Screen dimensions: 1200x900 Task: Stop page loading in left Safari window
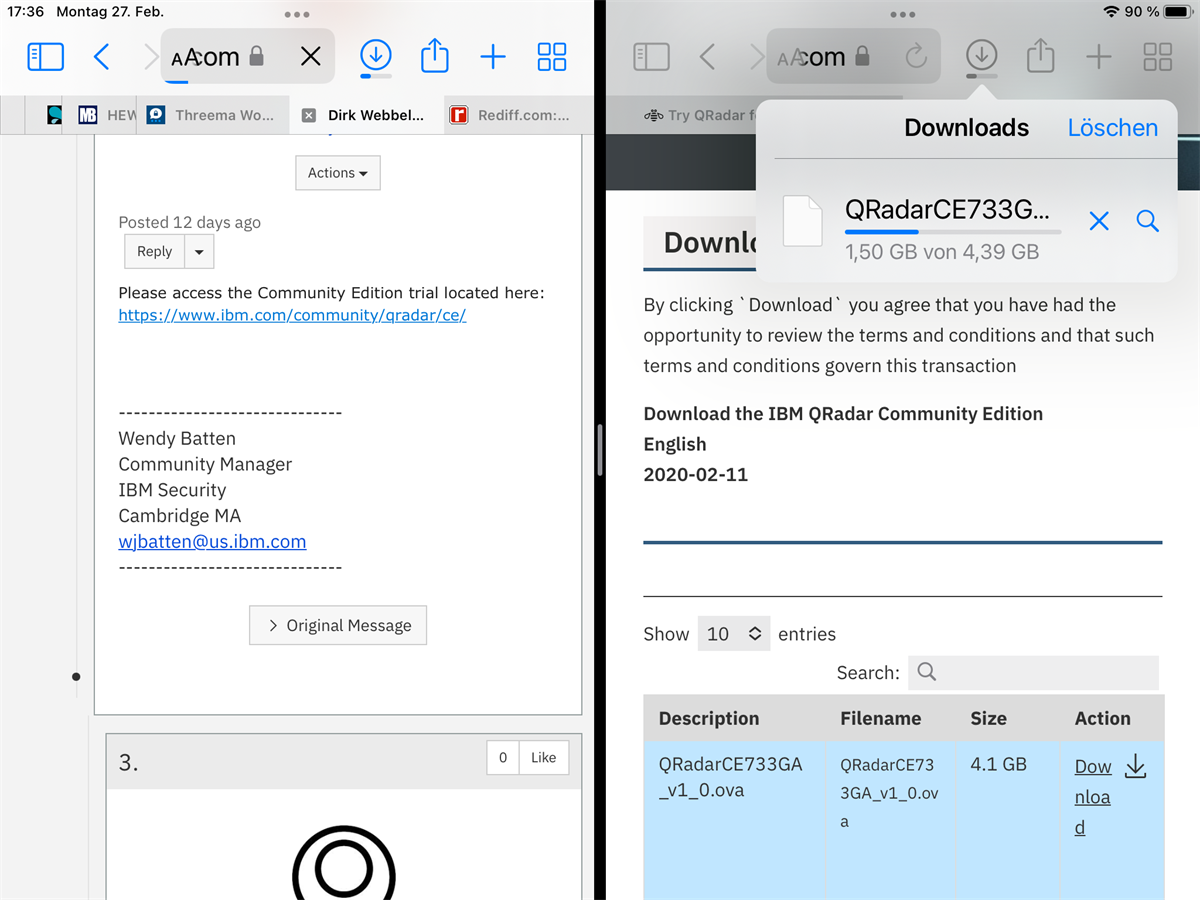(311, 56)
